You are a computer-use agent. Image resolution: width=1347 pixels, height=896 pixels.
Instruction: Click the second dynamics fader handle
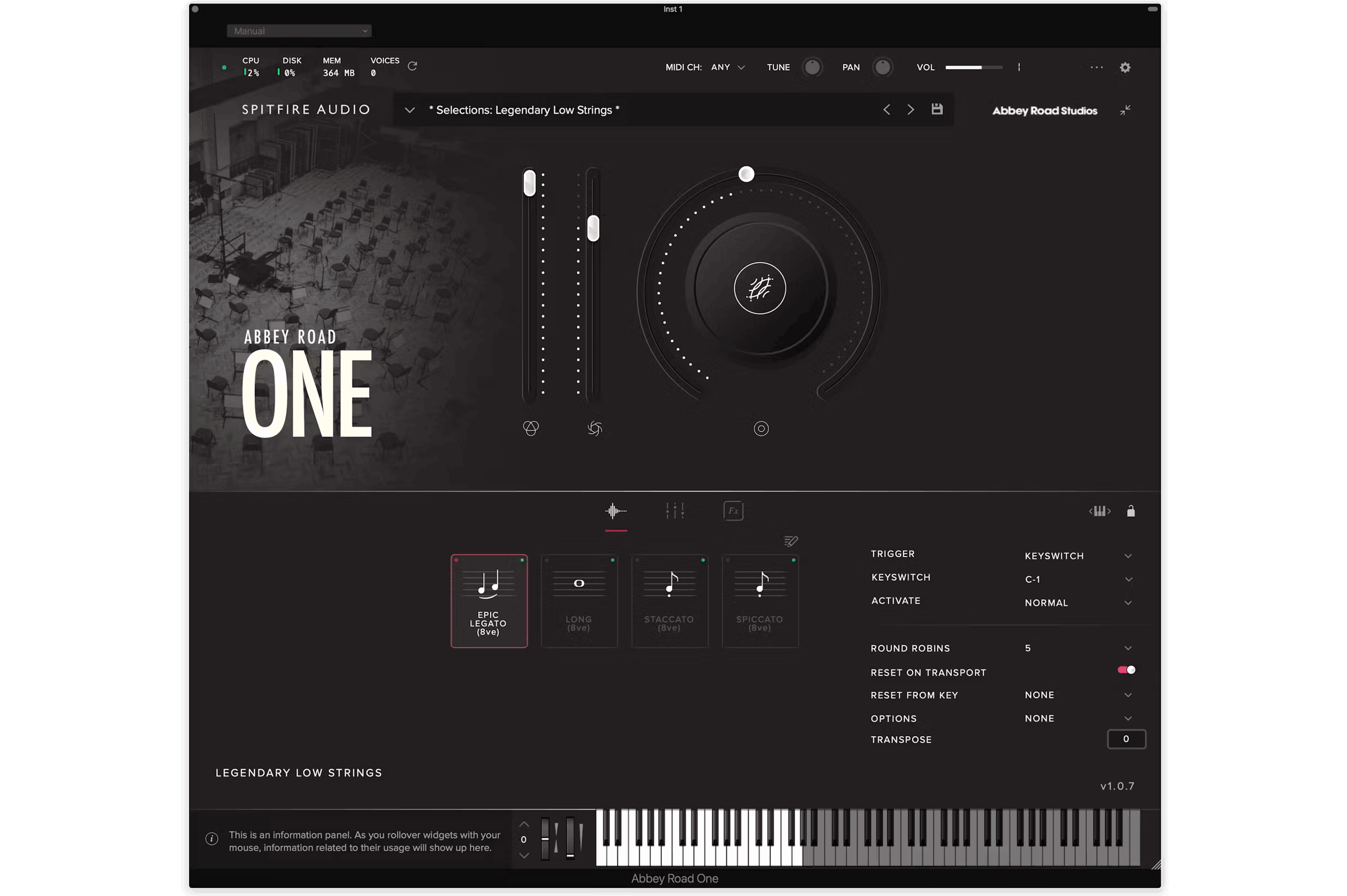click(x=593, y=228)
